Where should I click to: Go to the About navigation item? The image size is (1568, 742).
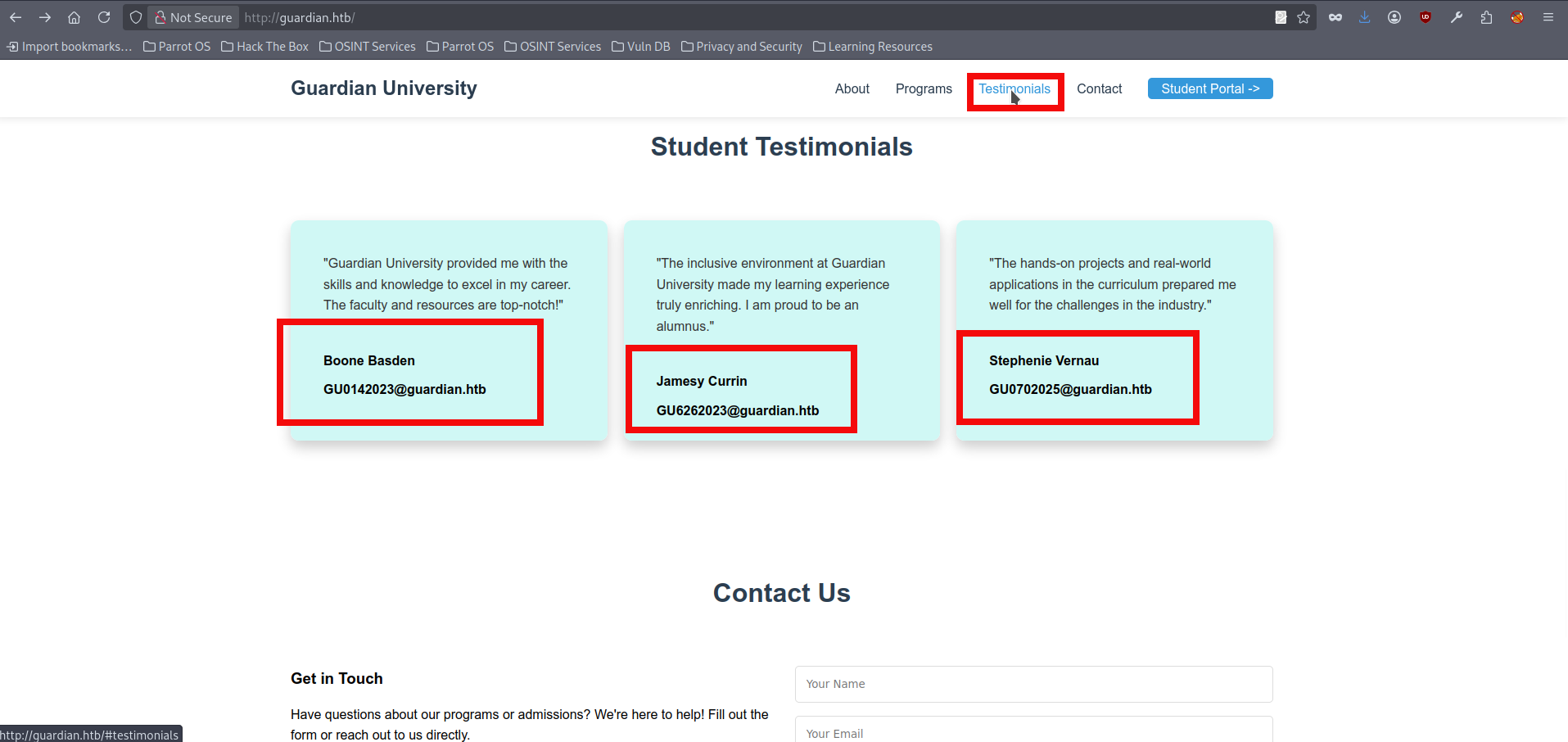click(852, 88)
